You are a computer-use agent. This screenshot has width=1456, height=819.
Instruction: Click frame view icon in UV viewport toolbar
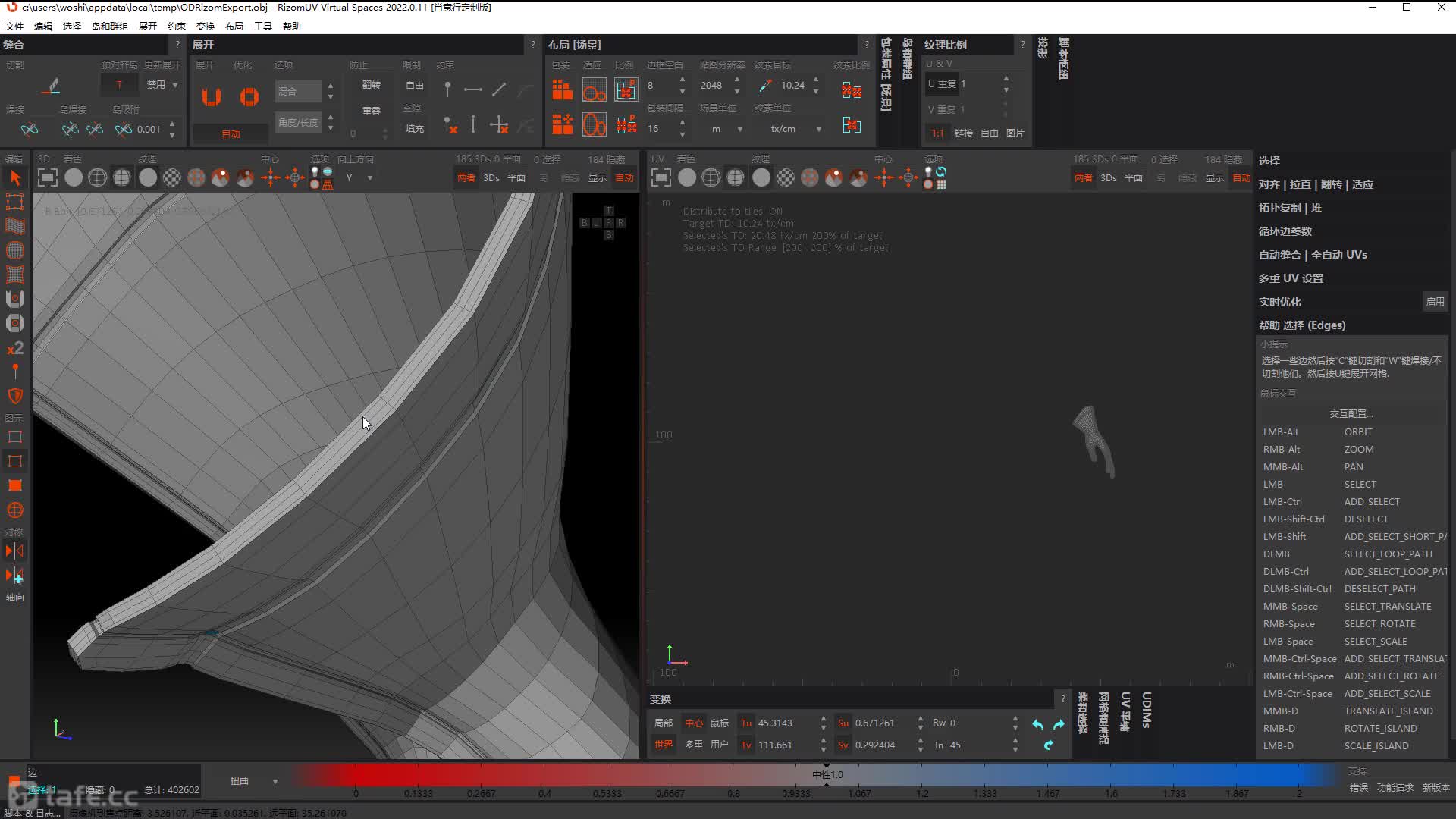point(661,177)
